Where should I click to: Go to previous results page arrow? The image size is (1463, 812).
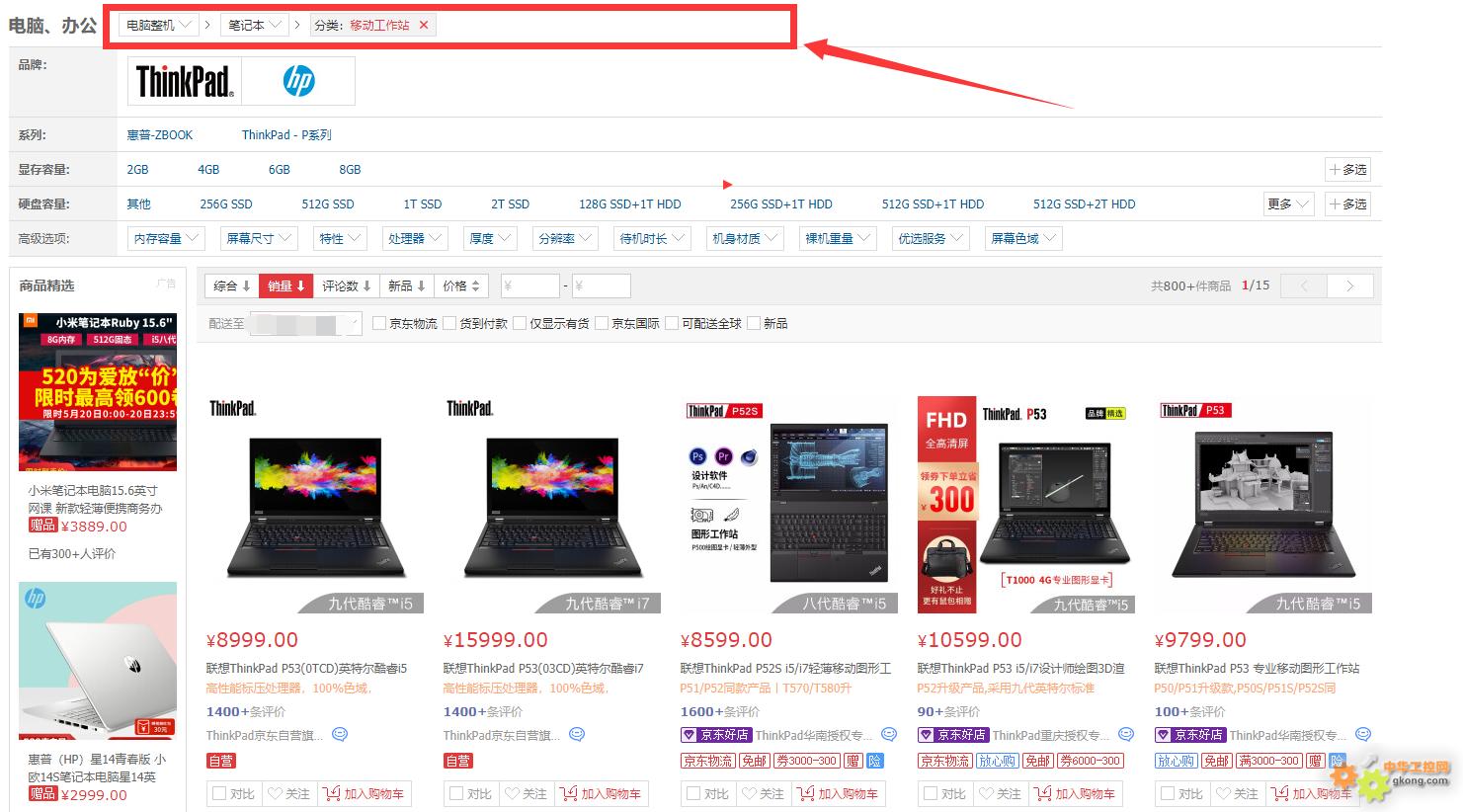pos(1304,285)
